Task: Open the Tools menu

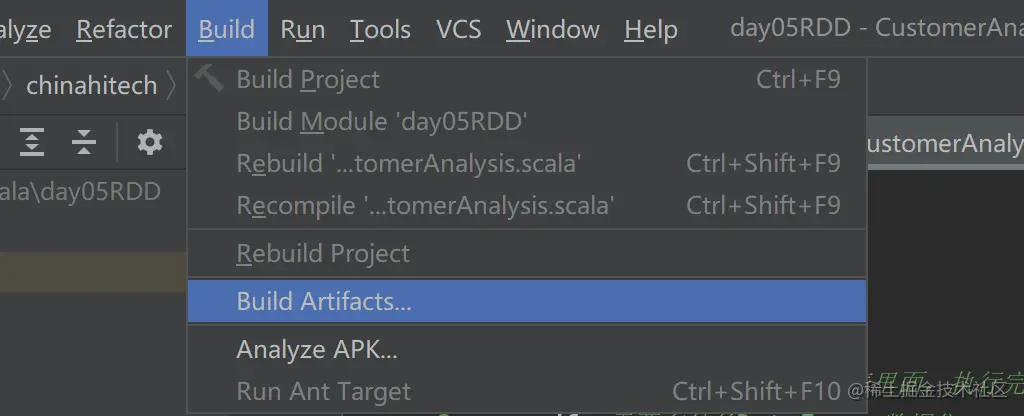Action: (380, 29)
